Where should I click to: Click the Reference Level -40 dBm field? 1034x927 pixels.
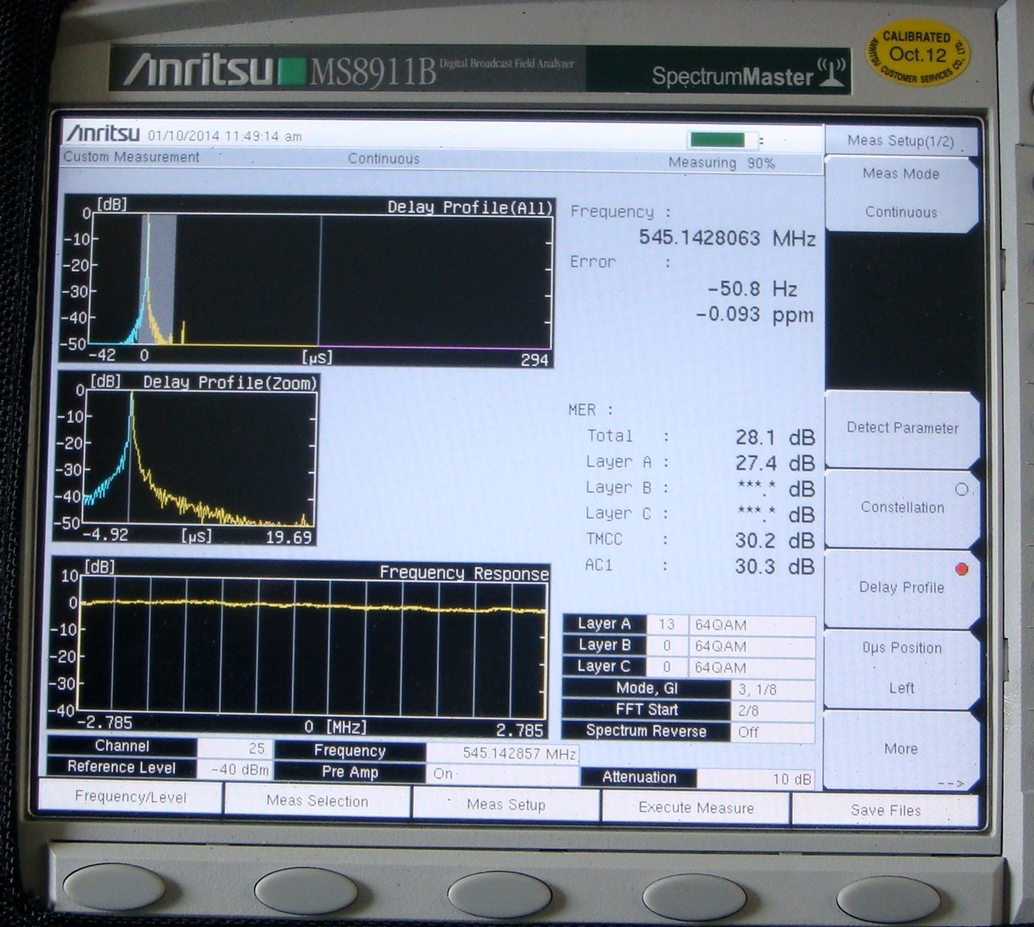(x=235, y=769)
